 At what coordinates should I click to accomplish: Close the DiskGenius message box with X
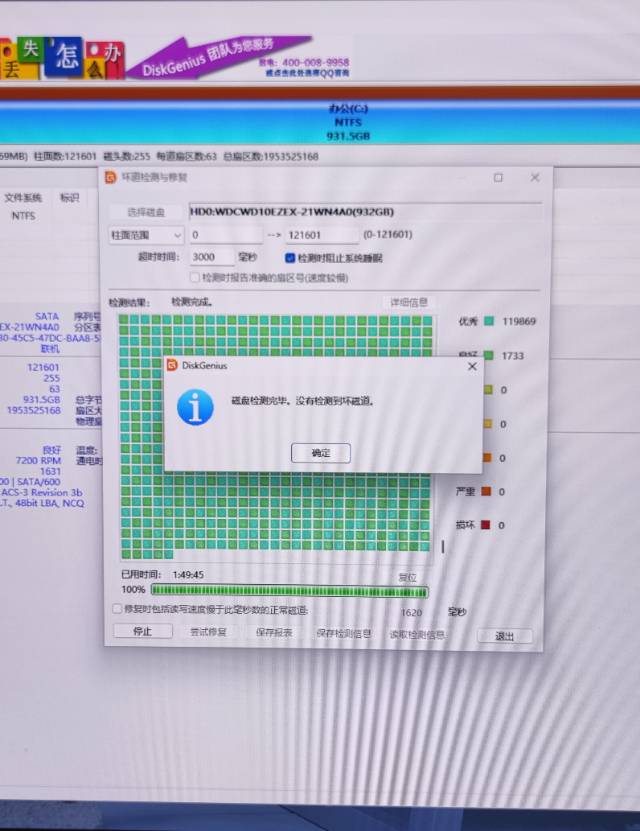[x=472, y=366]
